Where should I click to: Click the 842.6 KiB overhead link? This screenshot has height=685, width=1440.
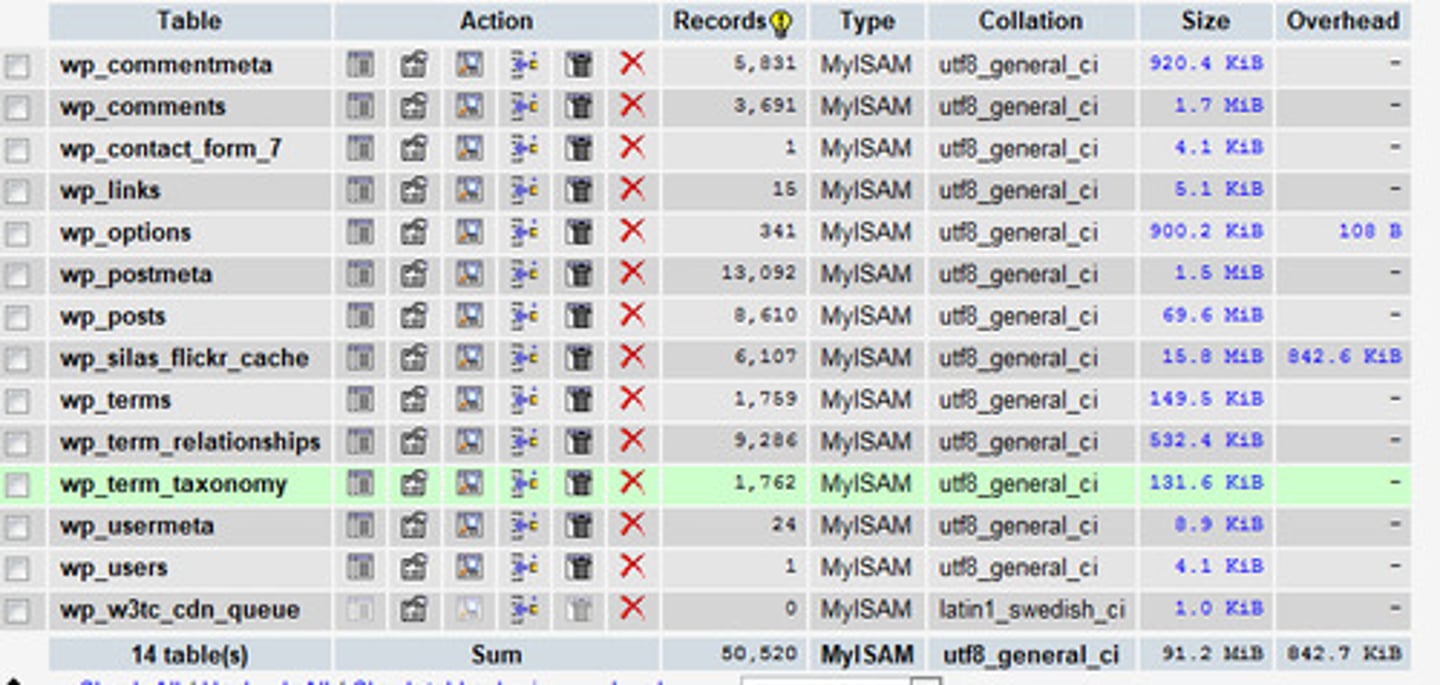(x=1343, y=357)
